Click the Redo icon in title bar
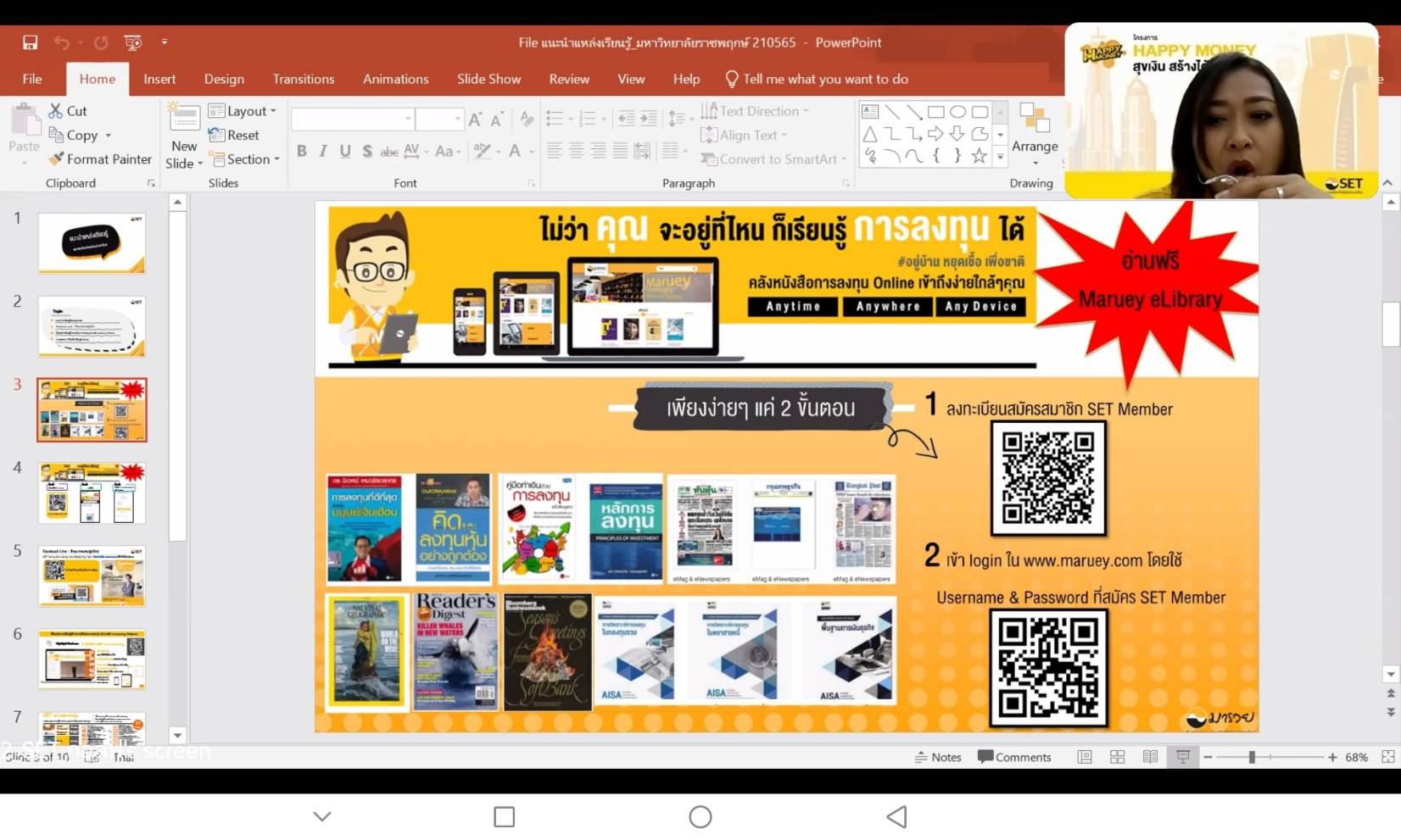1401x840 pixels. coord(101,42)
